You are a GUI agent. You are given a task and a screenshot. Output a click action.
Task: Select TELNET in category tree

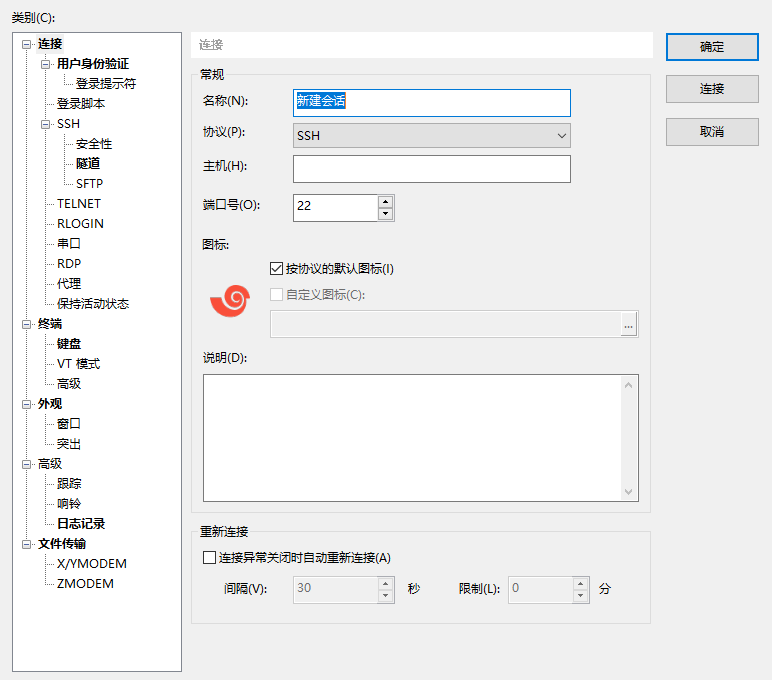click(79, 204)
